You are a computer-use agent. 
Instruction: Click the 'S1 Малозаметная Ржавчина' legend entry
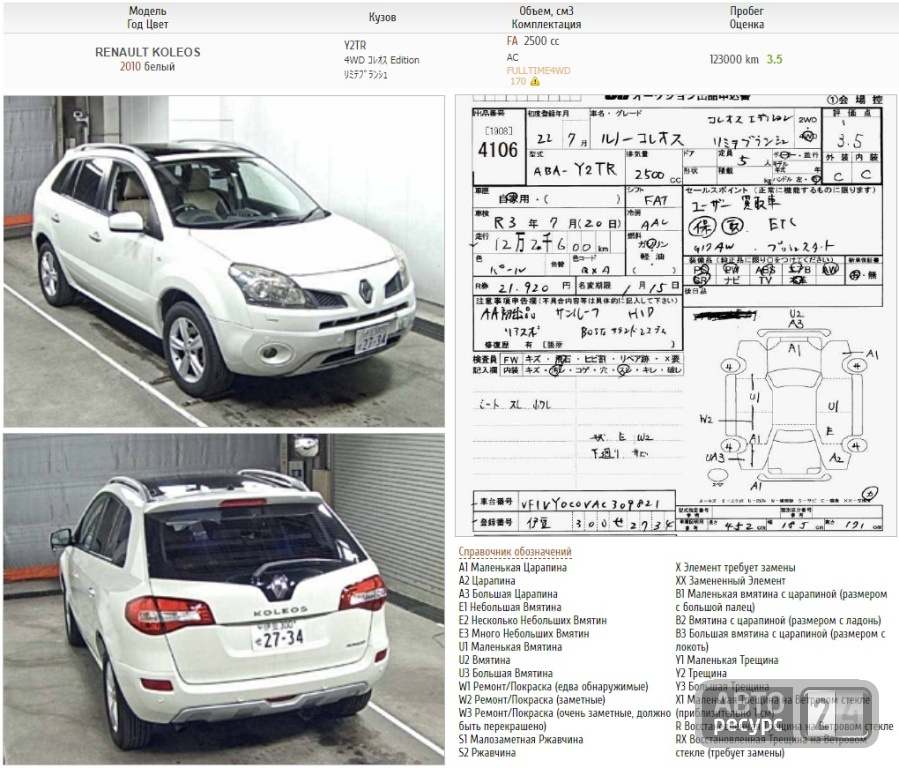point(521,739)
